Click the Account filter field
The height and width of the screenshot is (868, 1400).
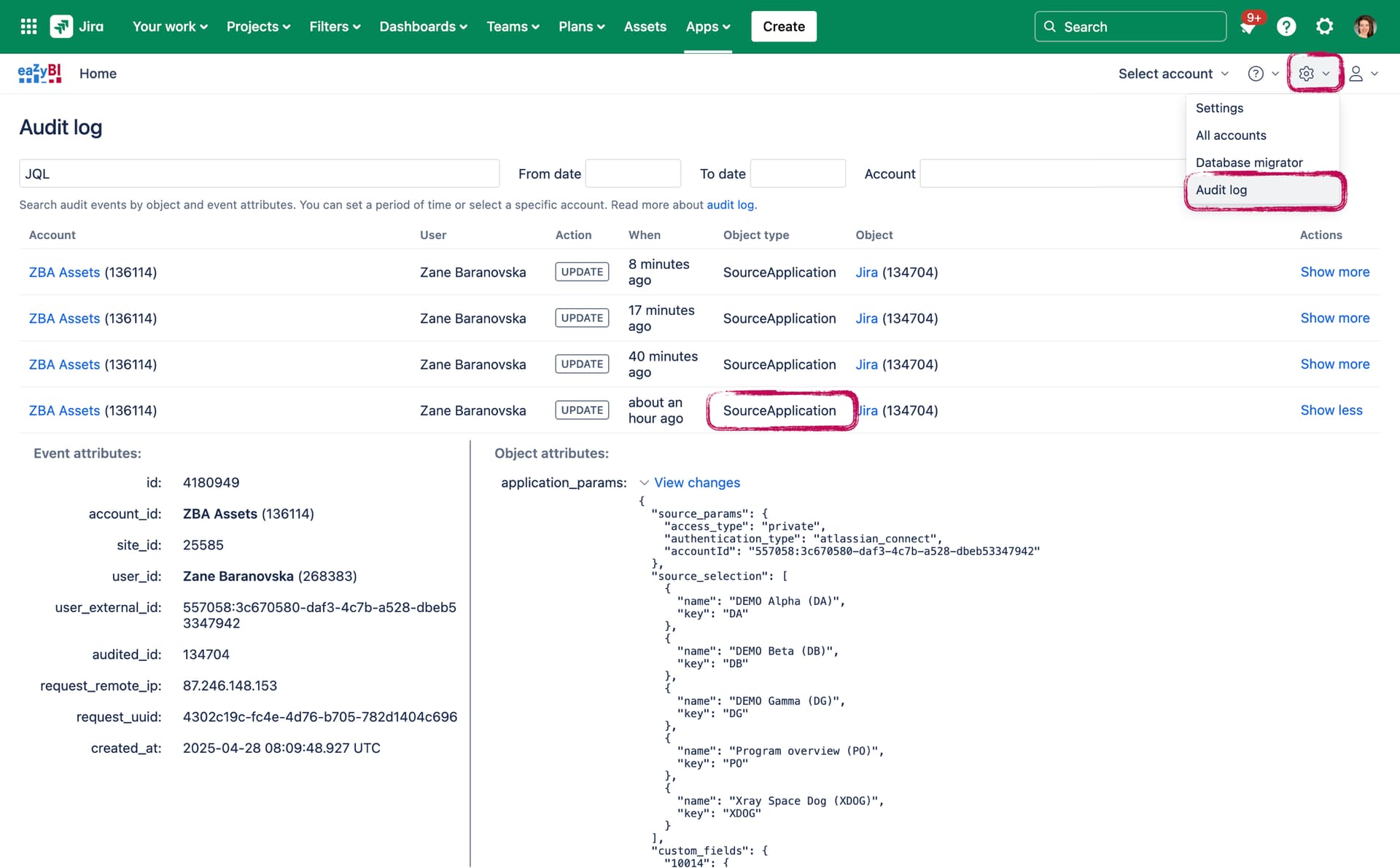coord(1054,173)
